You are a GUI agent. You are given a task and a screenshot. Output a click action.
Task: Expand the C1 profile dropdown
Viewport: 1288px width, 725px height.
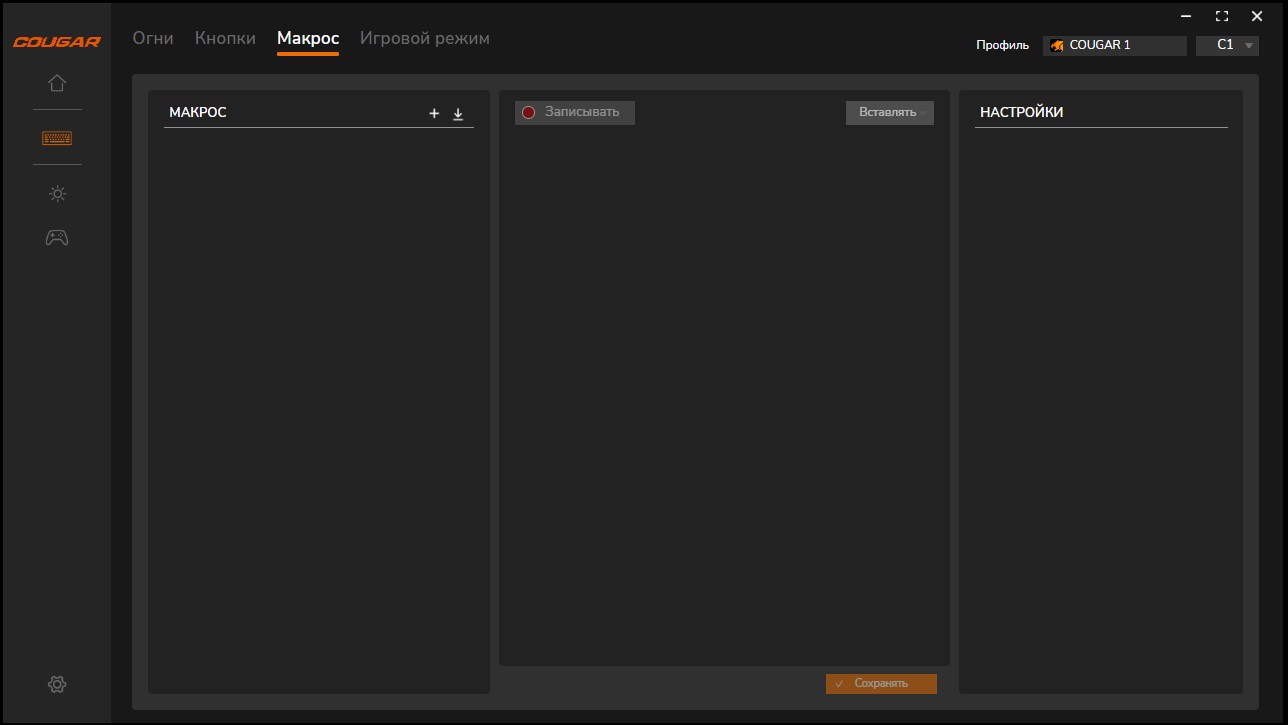pos(1227,45)
